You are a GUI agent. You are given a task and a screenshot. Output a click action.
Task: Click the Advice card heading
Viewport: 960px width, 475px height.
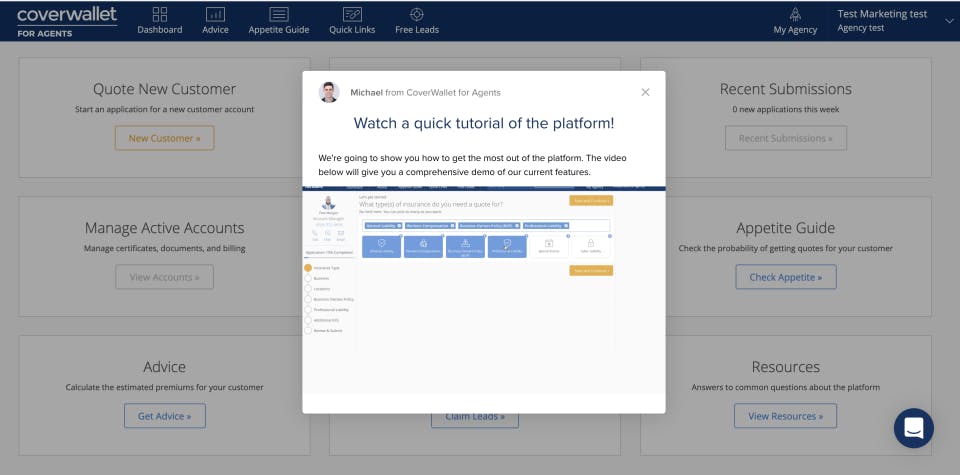[164, 367]
